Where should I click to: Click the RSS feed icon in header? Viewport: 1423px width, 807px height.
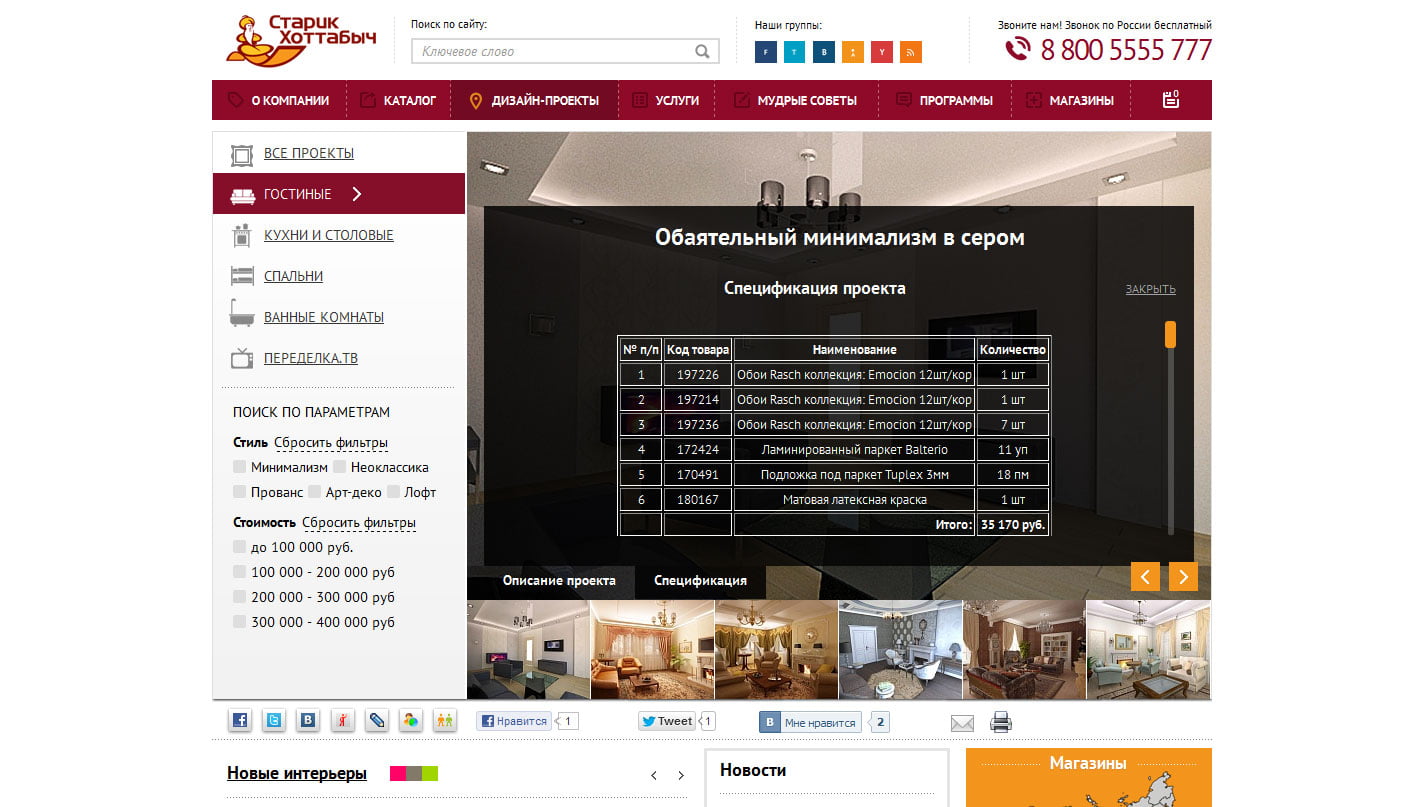point(910,52)
